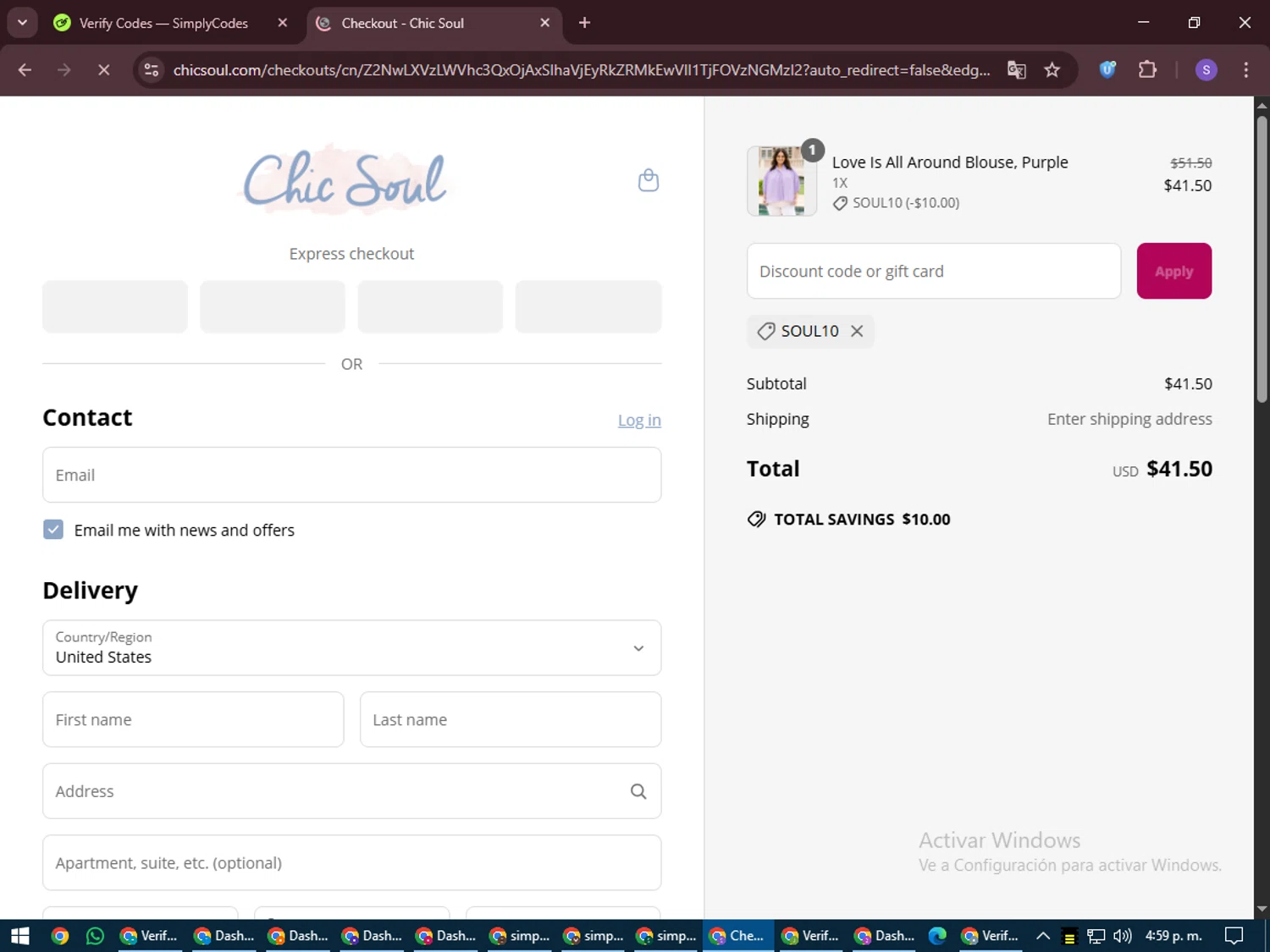
Task: Click the Chic Soul logo
Action: coord(345,179)
